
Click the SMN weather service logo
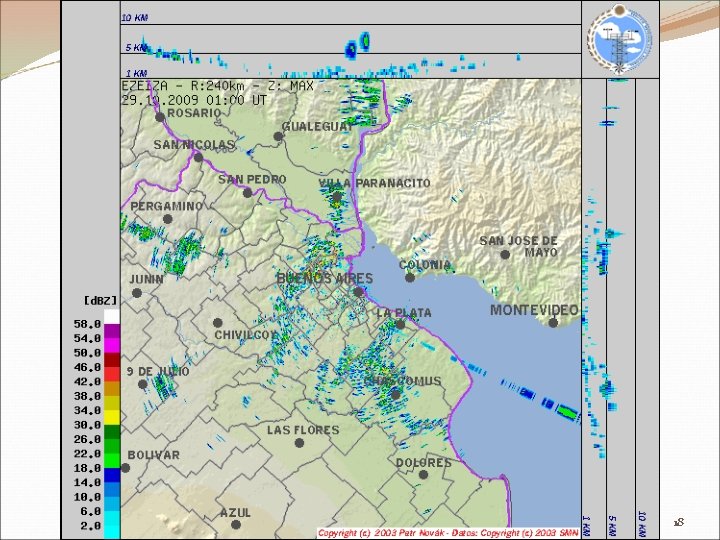[620, 39]
